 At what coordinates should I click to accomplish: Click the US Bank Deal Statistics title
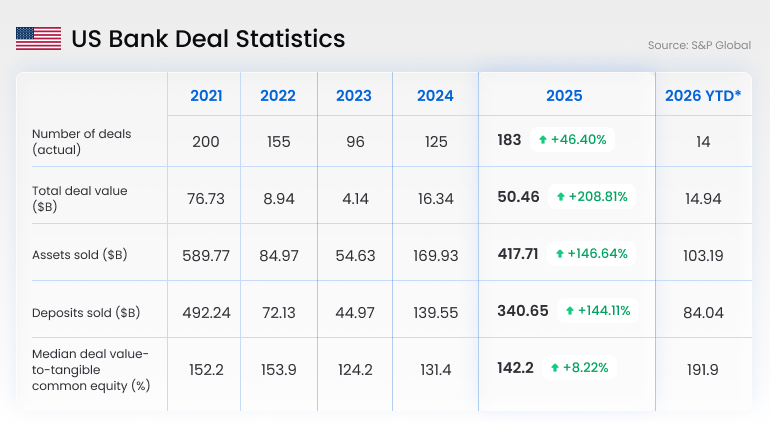point(208,39)
